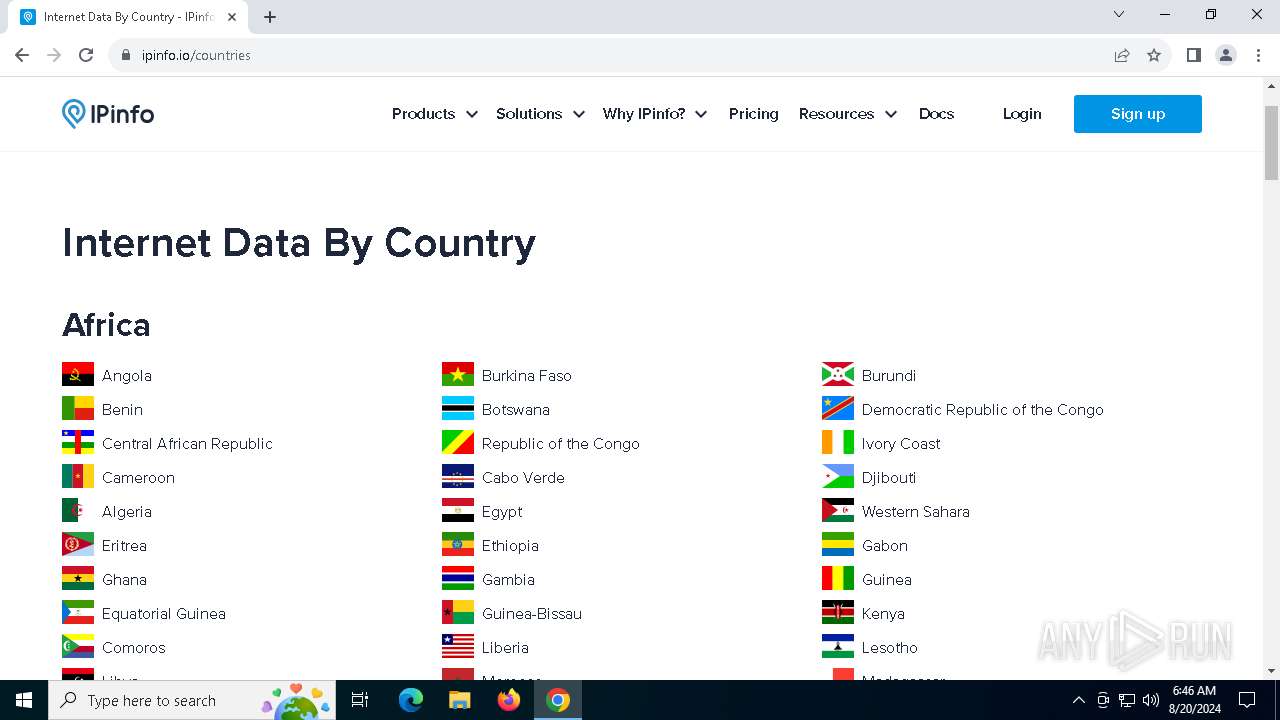
Task: Open the Ethiopia link
Action: (x=510, y=545)
